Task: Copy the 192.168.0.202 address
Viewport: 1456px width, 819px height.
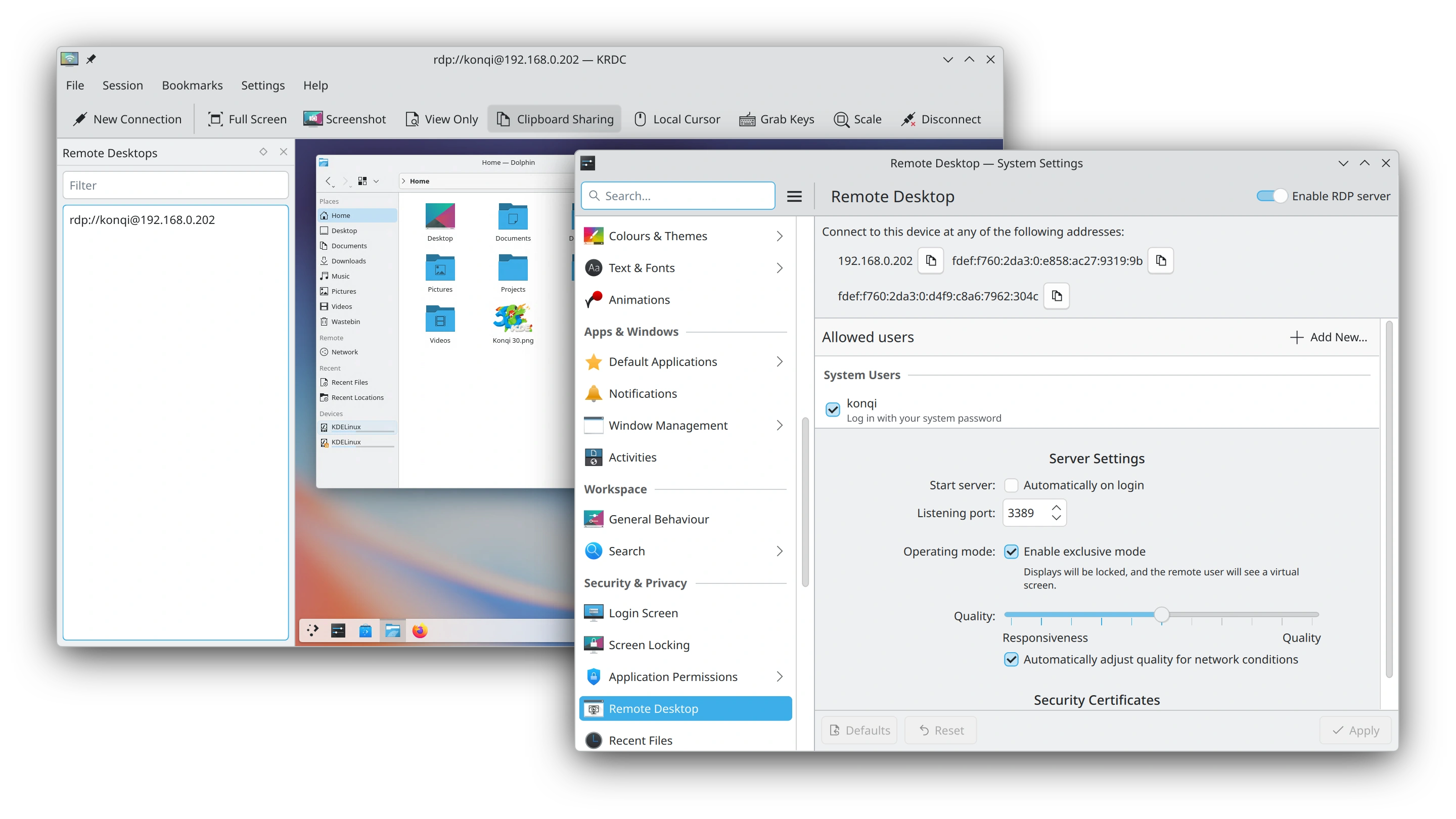Action: point(931,260)
